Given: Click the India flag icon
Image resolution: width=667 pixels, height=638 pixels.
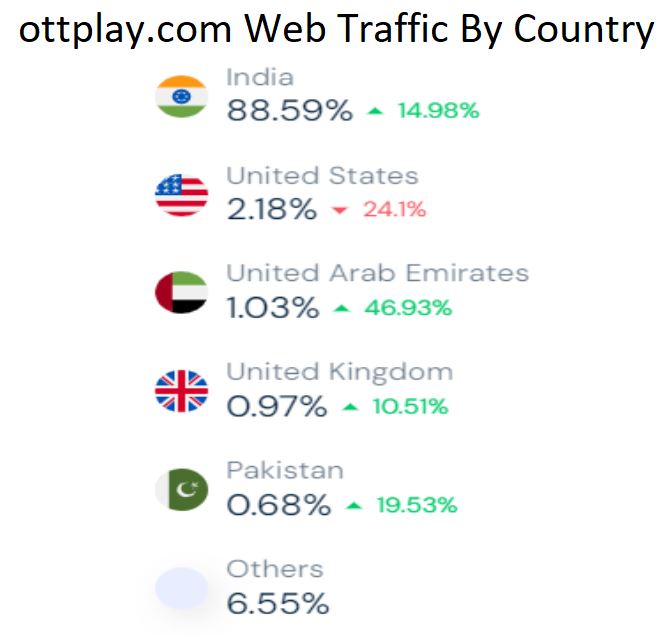Looking at the screenshot, I should (x=181, y=95).
